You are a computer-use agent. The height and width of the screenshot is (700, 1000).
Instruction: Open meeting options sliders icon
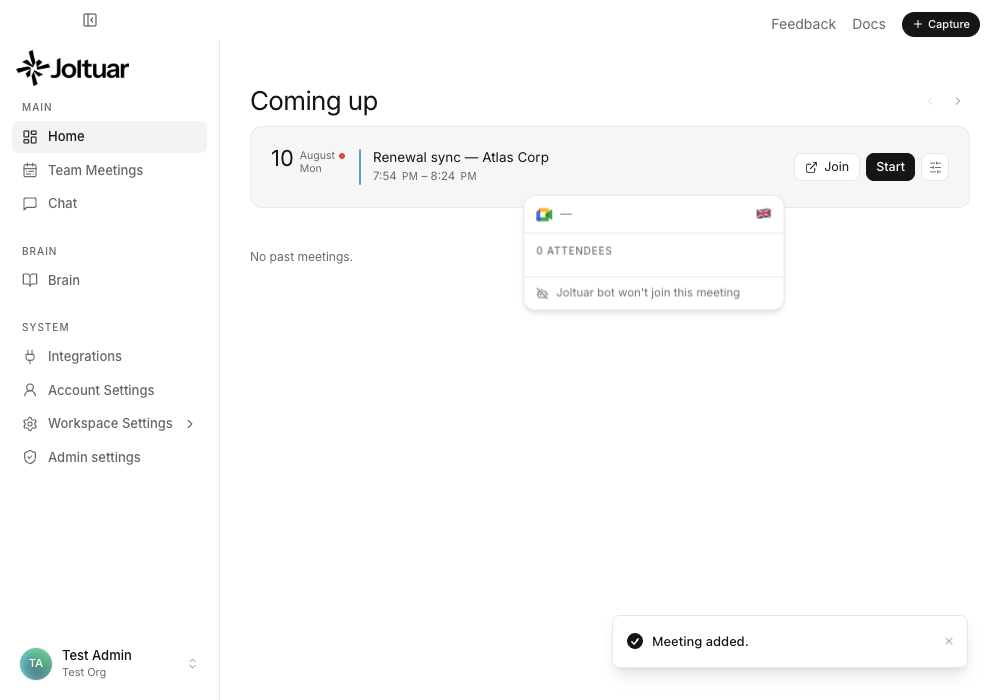(x=935, y=167)
